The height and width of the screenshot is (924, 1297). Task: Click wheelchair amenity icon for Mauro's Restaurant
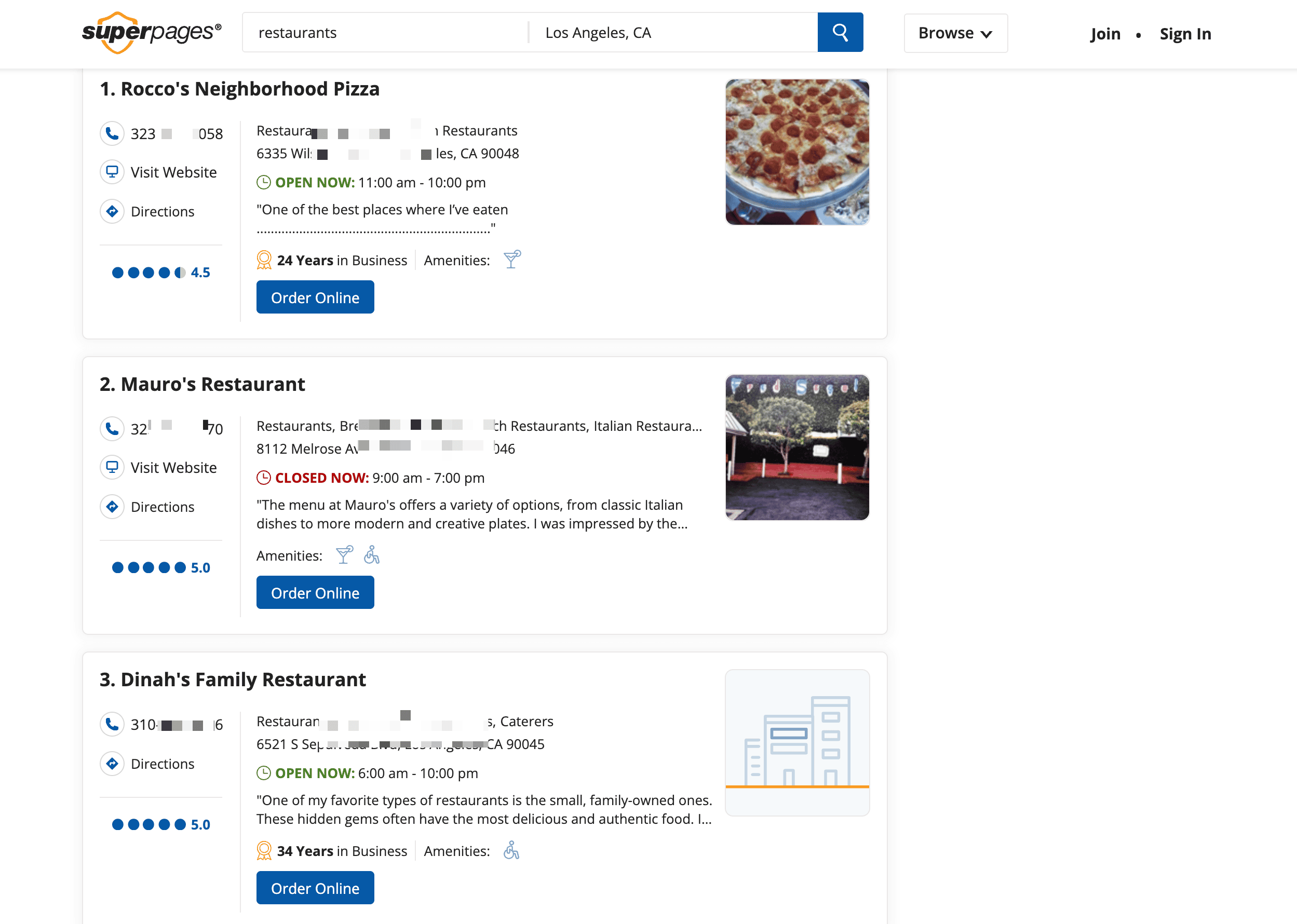(372, 555)
